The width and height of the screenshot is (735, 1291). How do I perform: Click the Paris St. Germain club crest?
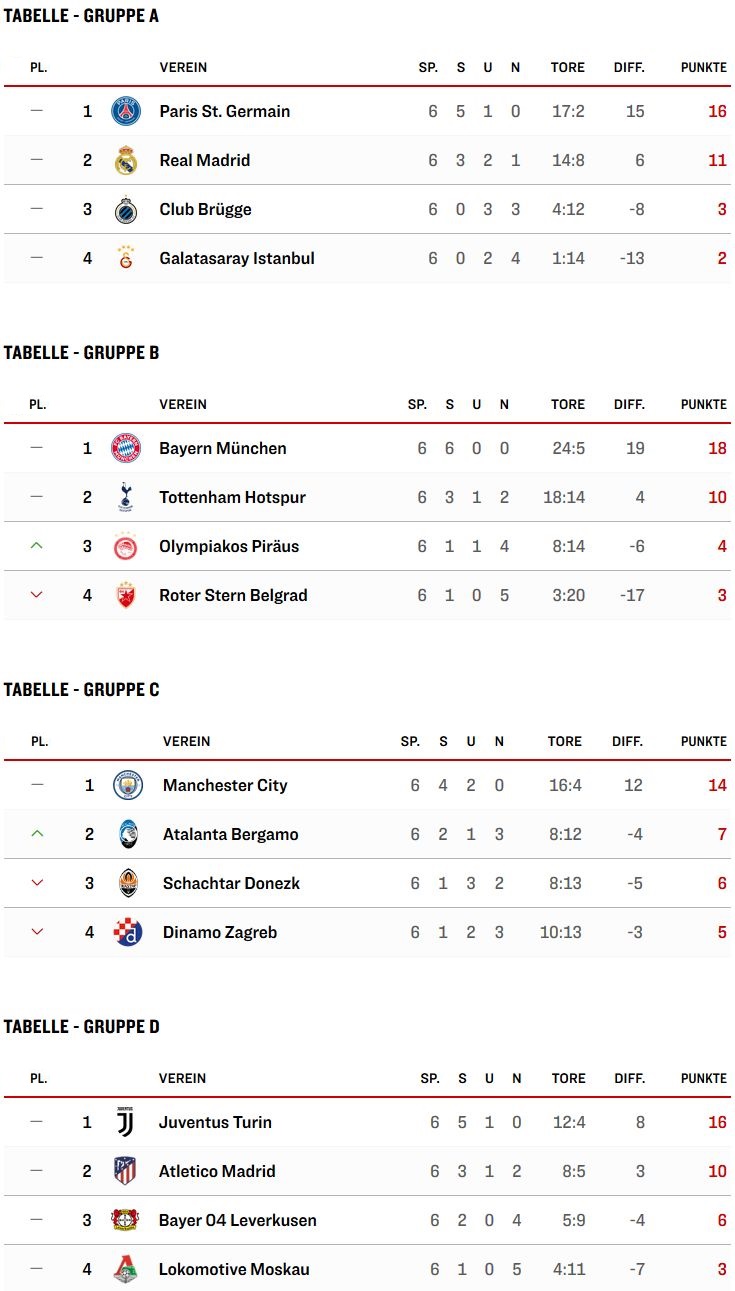tap(126, 111)
